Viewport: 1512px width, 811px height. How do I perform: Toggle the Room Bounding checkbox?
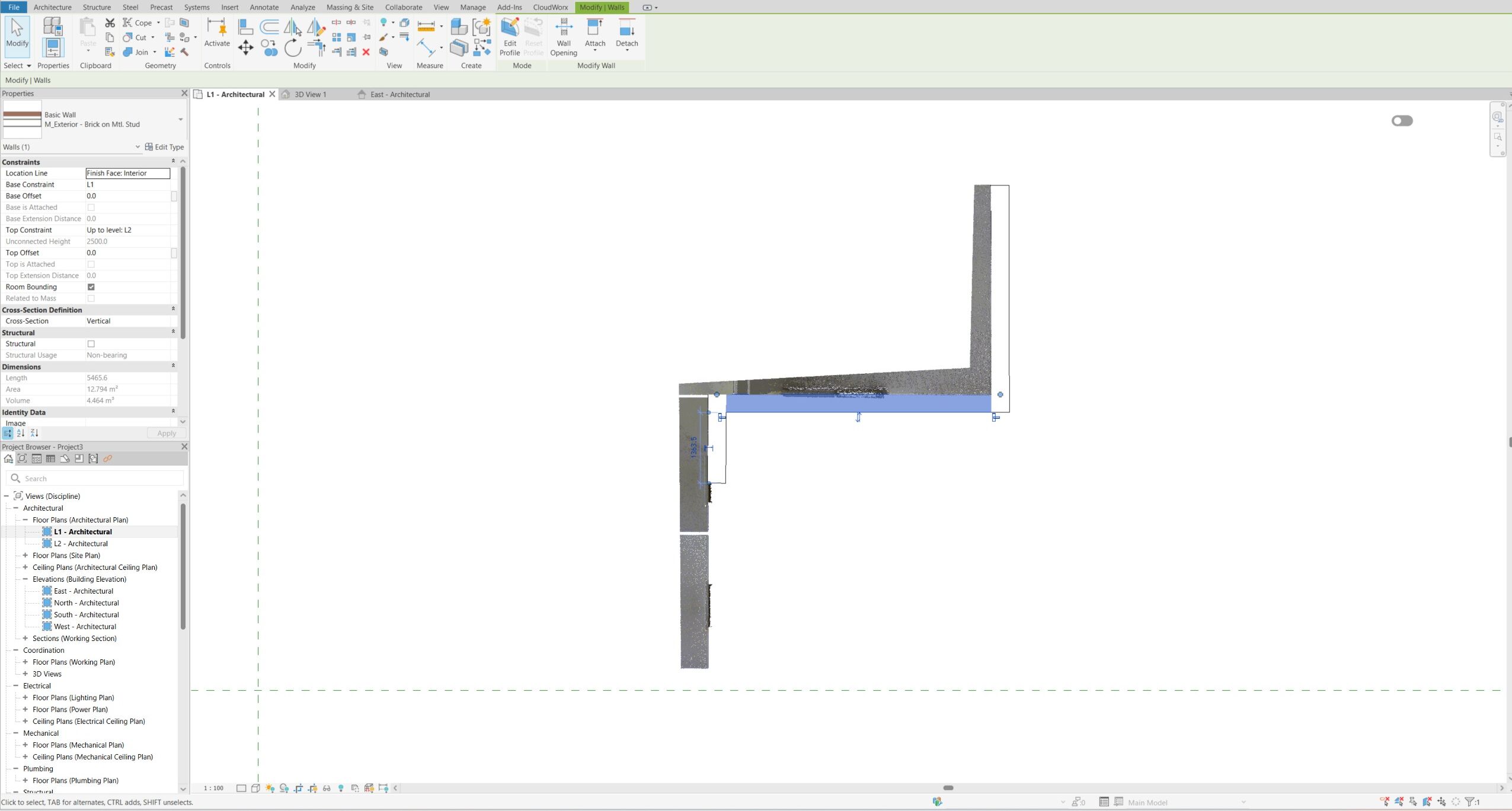pos(91,287)
